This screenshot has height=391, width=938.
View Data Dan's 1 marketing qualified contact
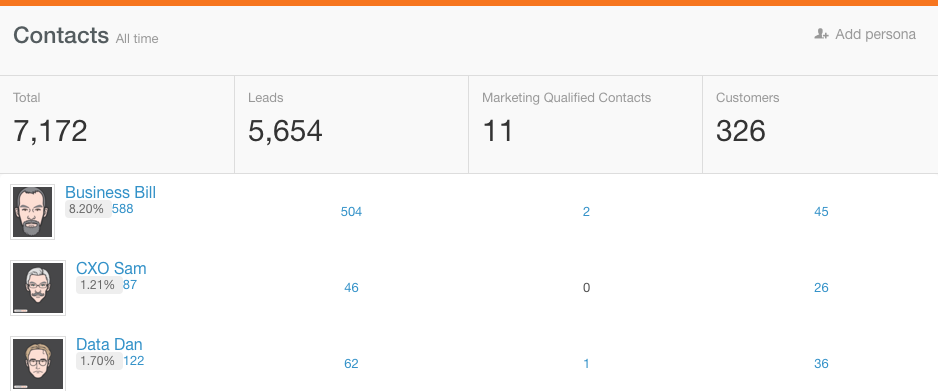586,363
